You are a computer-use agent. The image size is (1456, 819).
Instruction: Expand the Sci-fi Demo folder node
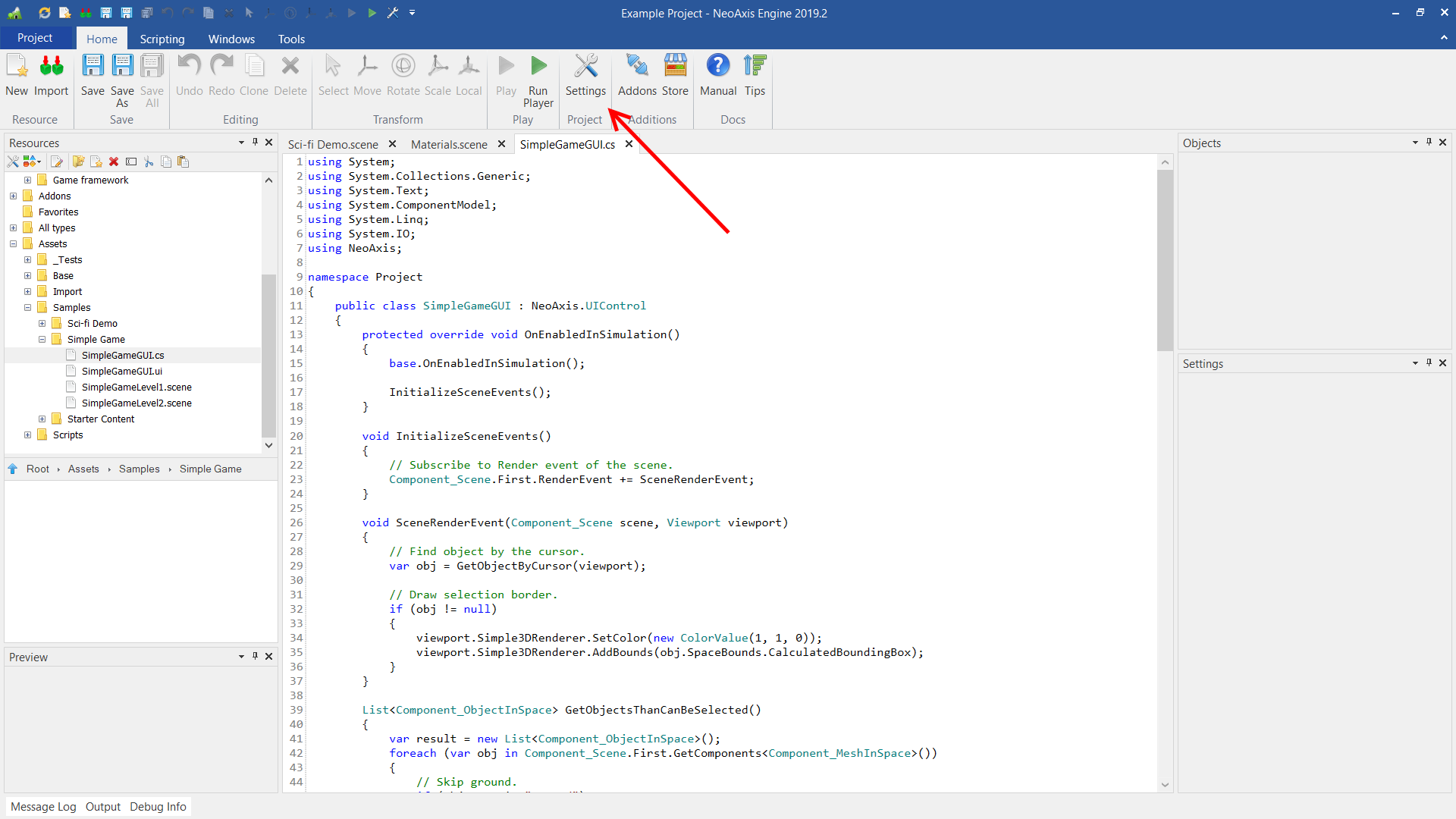point(42,323)
